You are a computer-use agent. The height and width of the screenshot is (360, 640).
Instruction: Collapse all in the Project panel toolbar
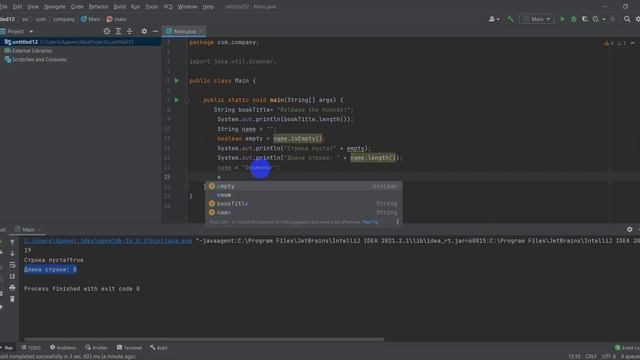coord(129,31)
